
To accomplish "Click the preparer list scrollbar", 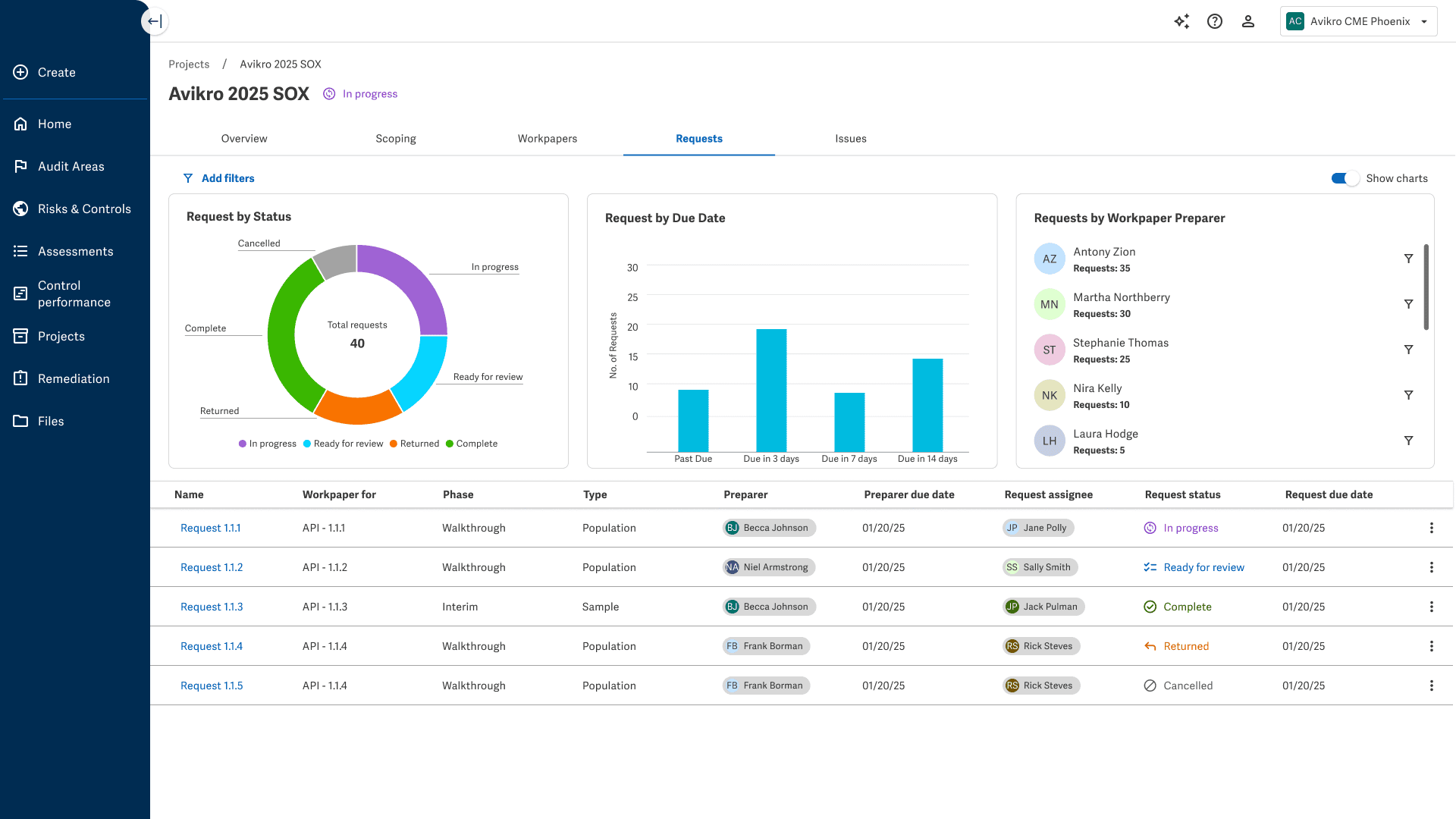I will point(1426,287).
